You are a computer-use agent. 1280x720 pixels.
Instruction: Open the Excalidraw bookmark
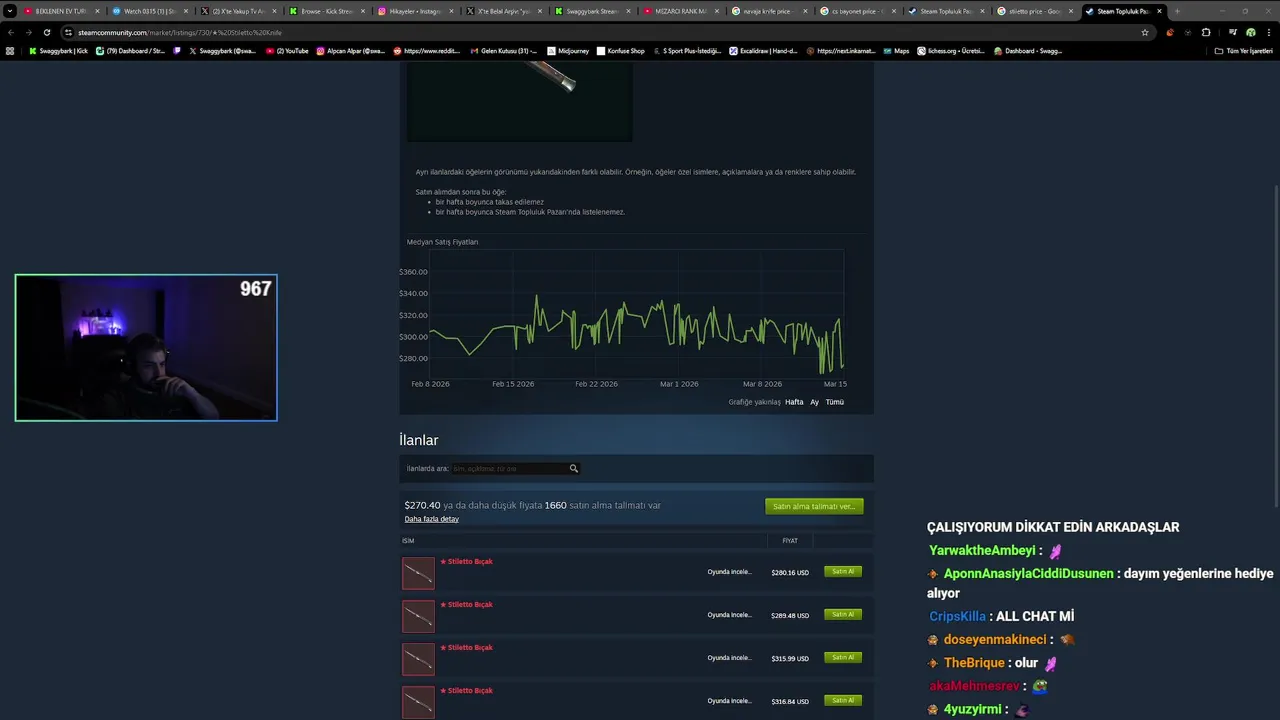pos(764,51)
